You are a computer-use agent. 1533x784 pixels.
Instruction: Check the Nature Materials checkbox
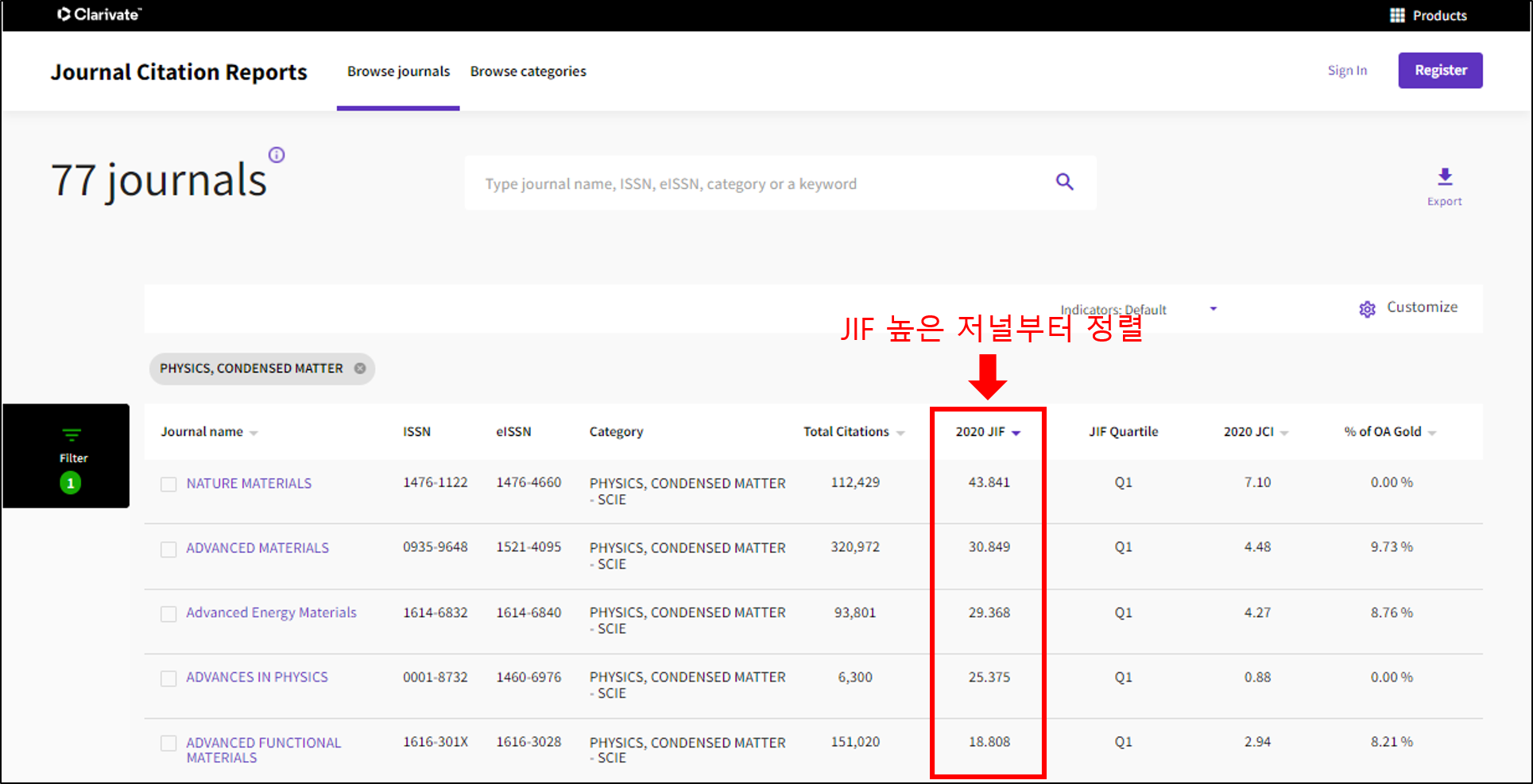168,485
